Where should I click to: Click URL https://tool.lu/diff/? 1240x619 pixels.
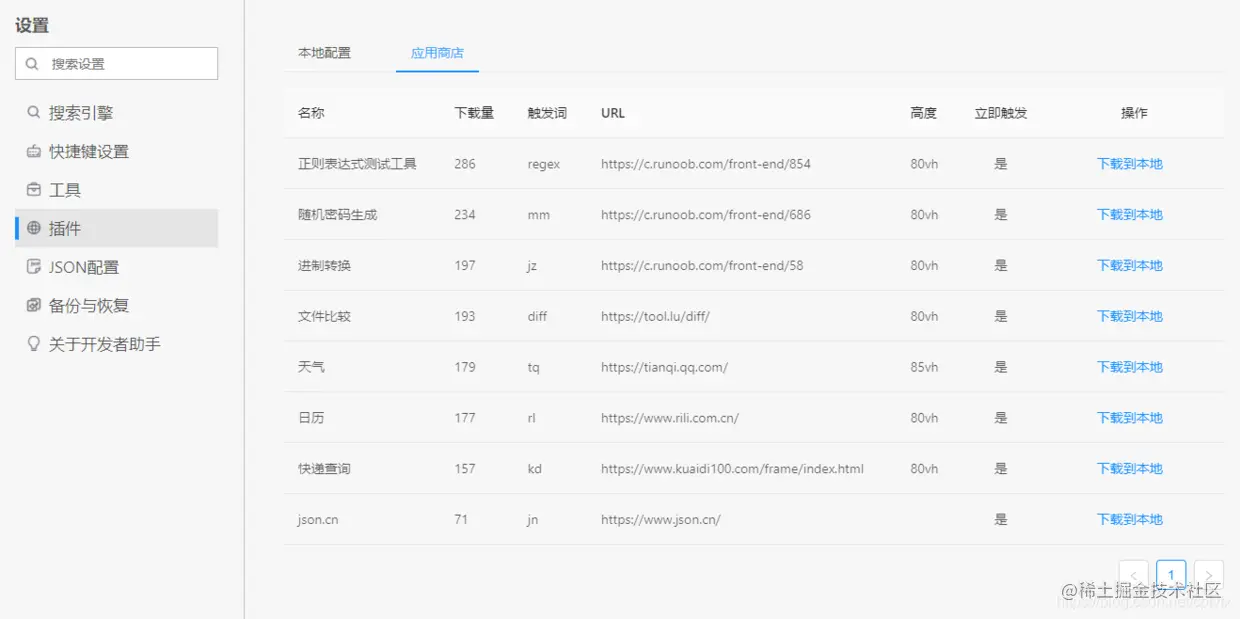655,316
